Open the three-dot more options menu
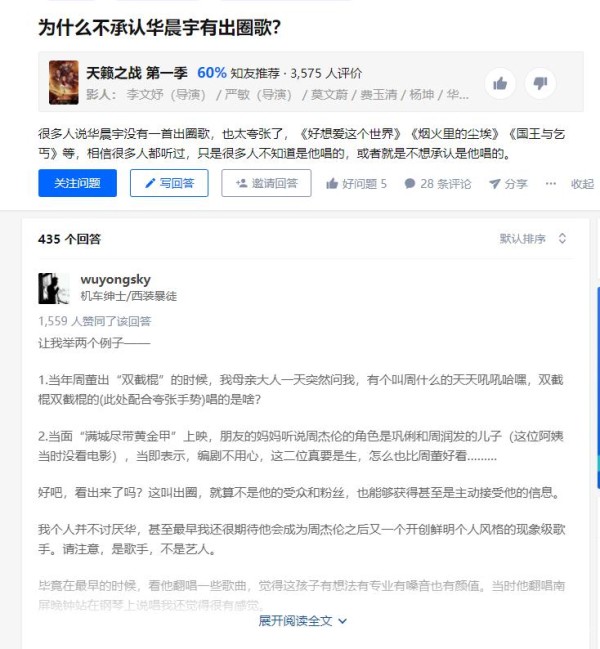Viewport: 600px width, 649px height. coord(550,183)
